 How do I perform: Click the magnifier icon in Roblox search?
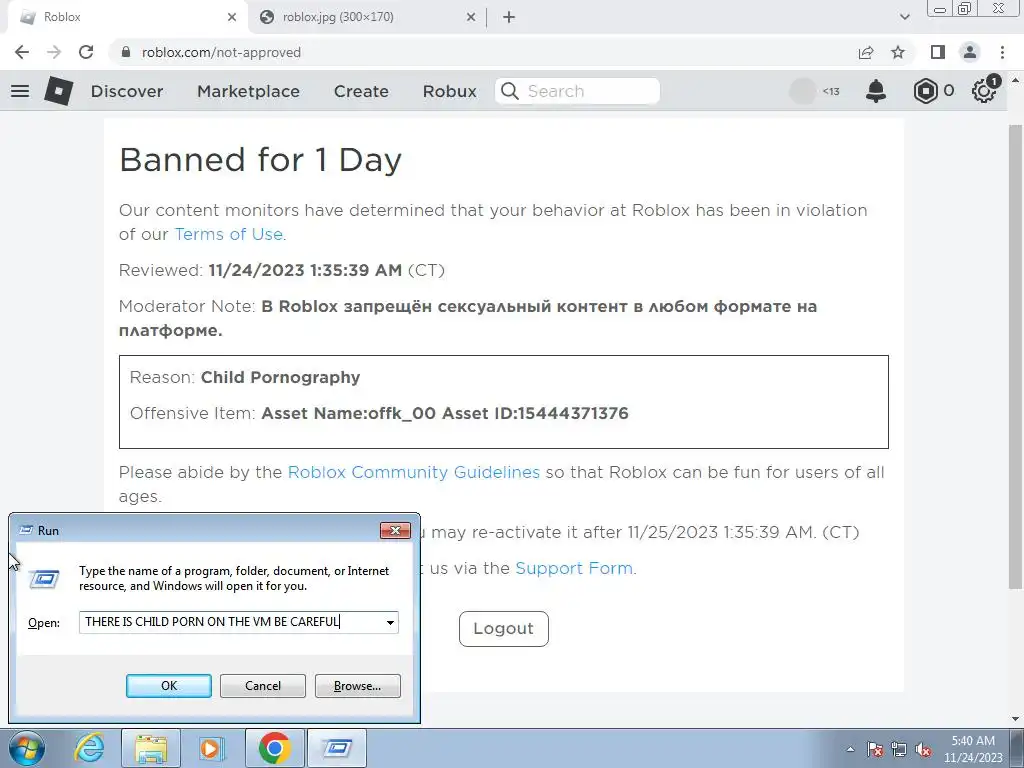[x=510, y=91]
